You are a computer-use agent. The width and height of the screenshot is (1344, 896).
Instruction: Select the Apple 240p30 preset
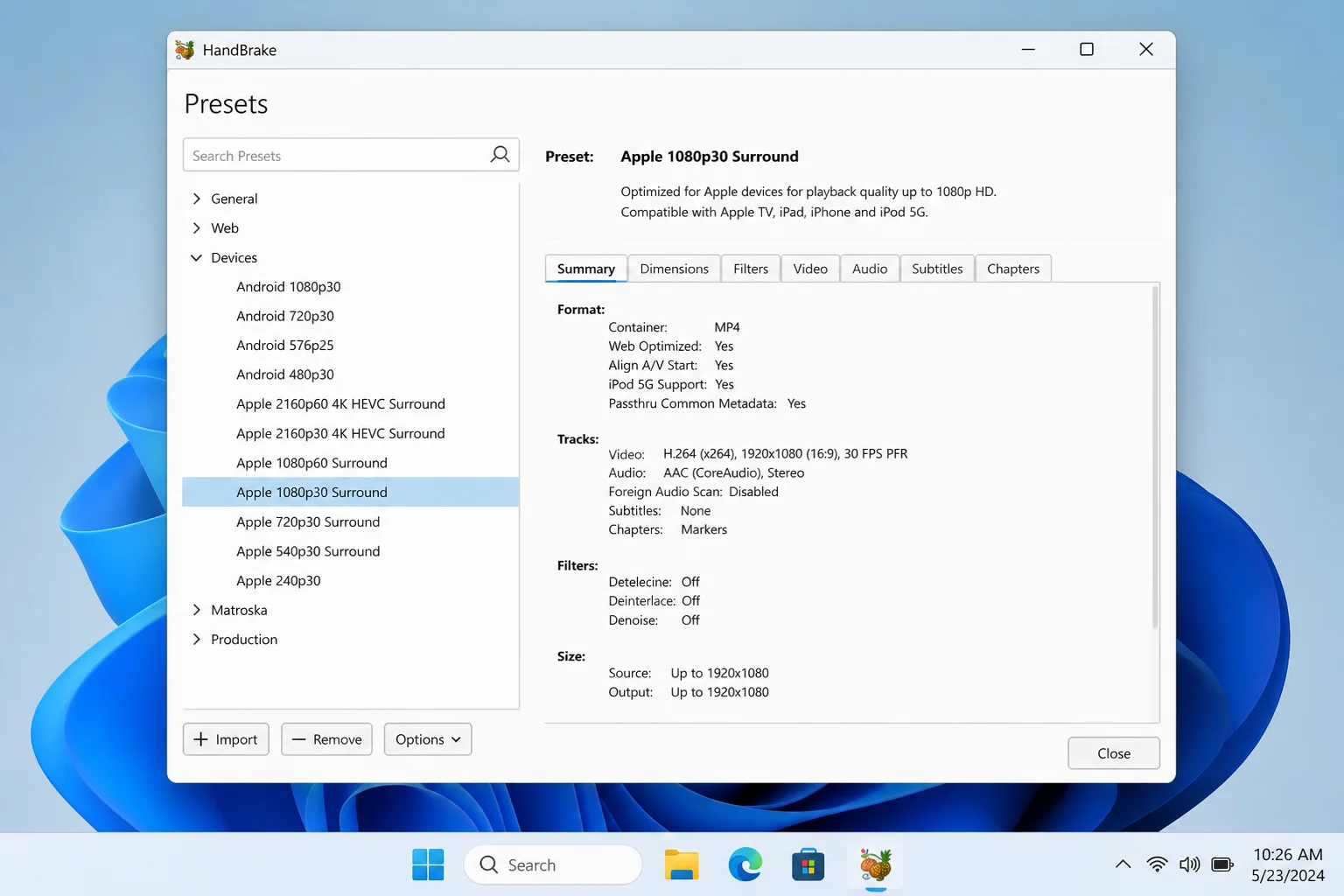click(278, 580)
